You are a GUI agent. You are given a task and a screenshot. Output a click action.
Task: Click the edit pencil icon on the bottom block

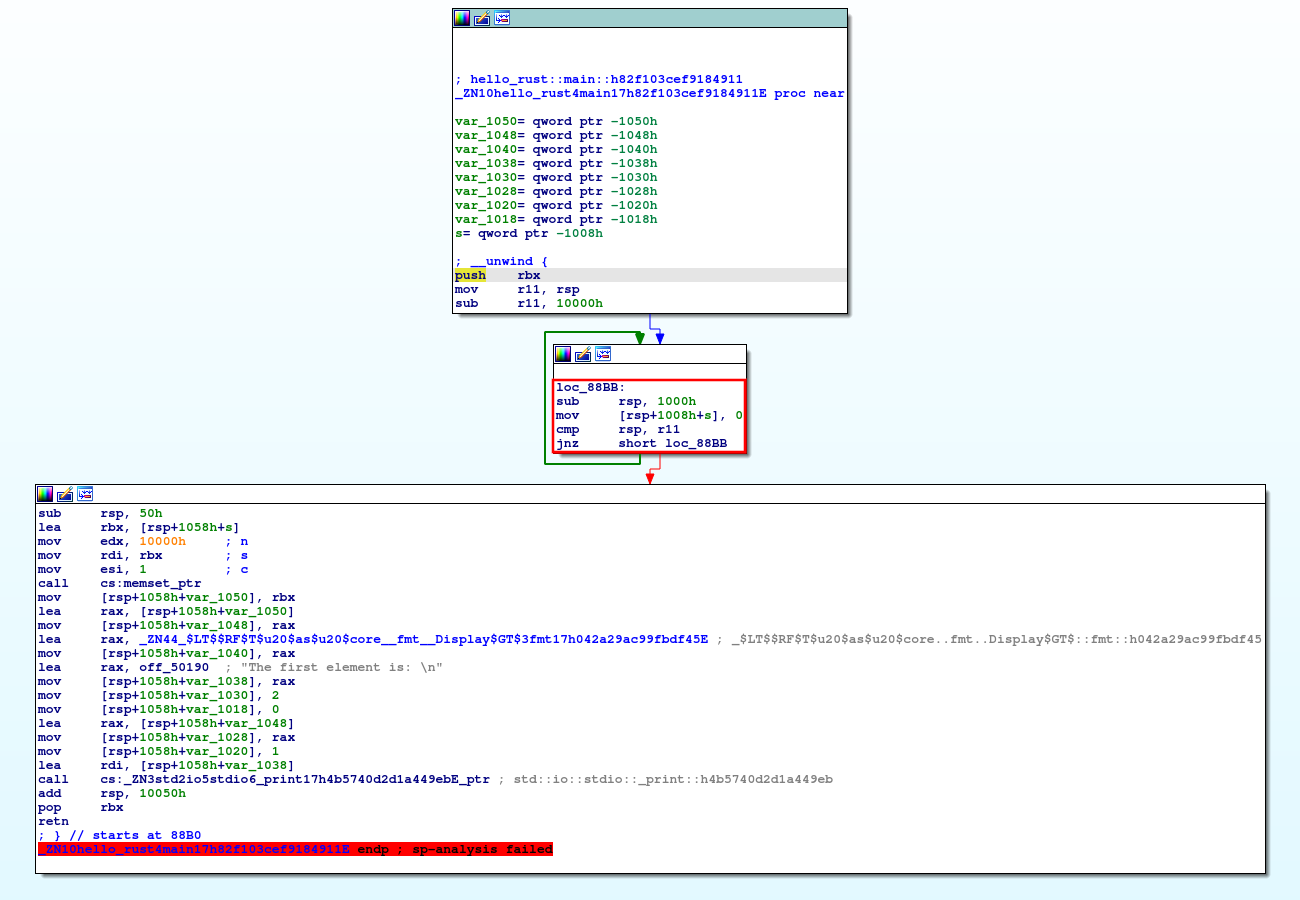(64, 493)
